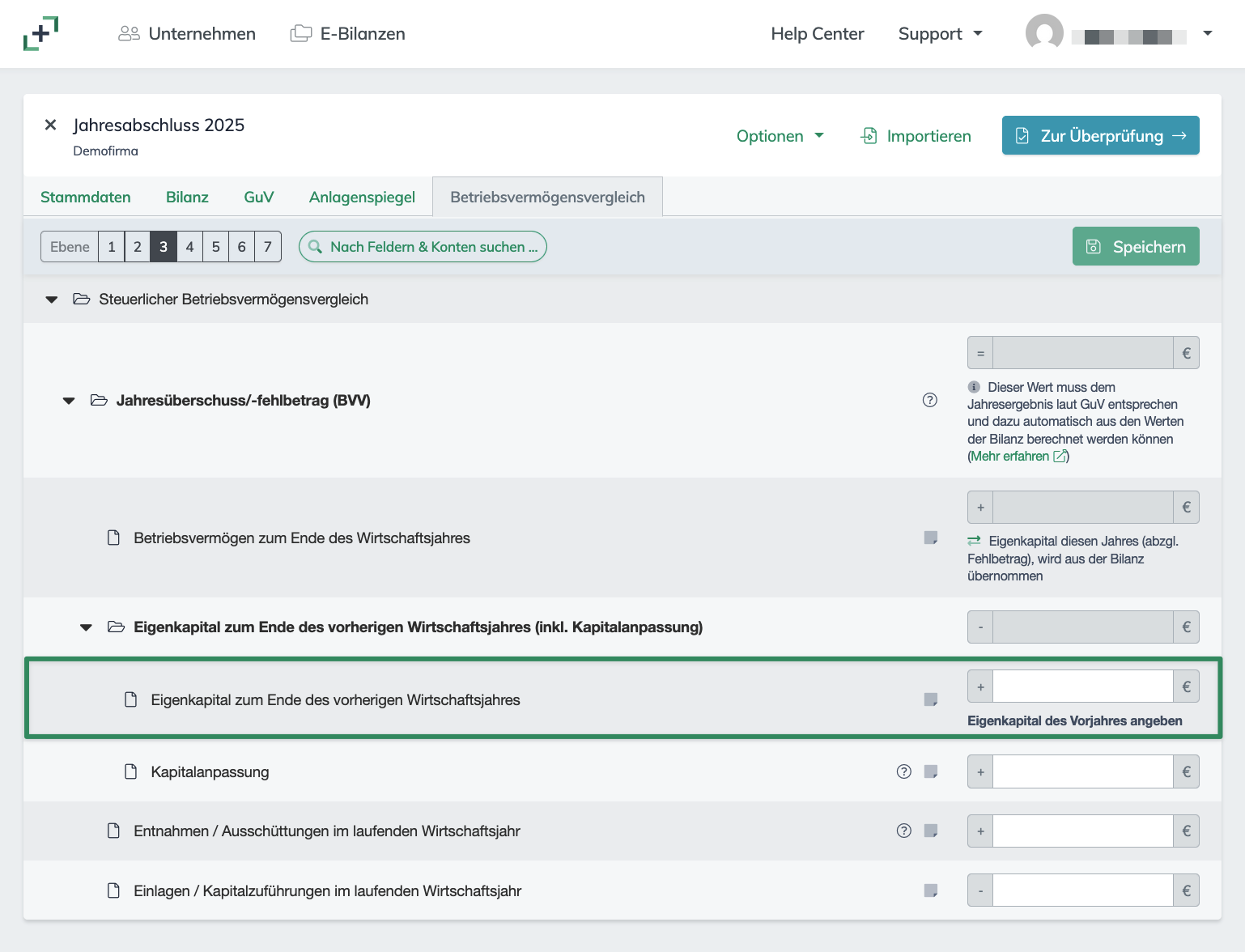The width and height of the screenshot is (1245, 952).
Task: Open the Mehr erfahren link
Action: 1018,457
